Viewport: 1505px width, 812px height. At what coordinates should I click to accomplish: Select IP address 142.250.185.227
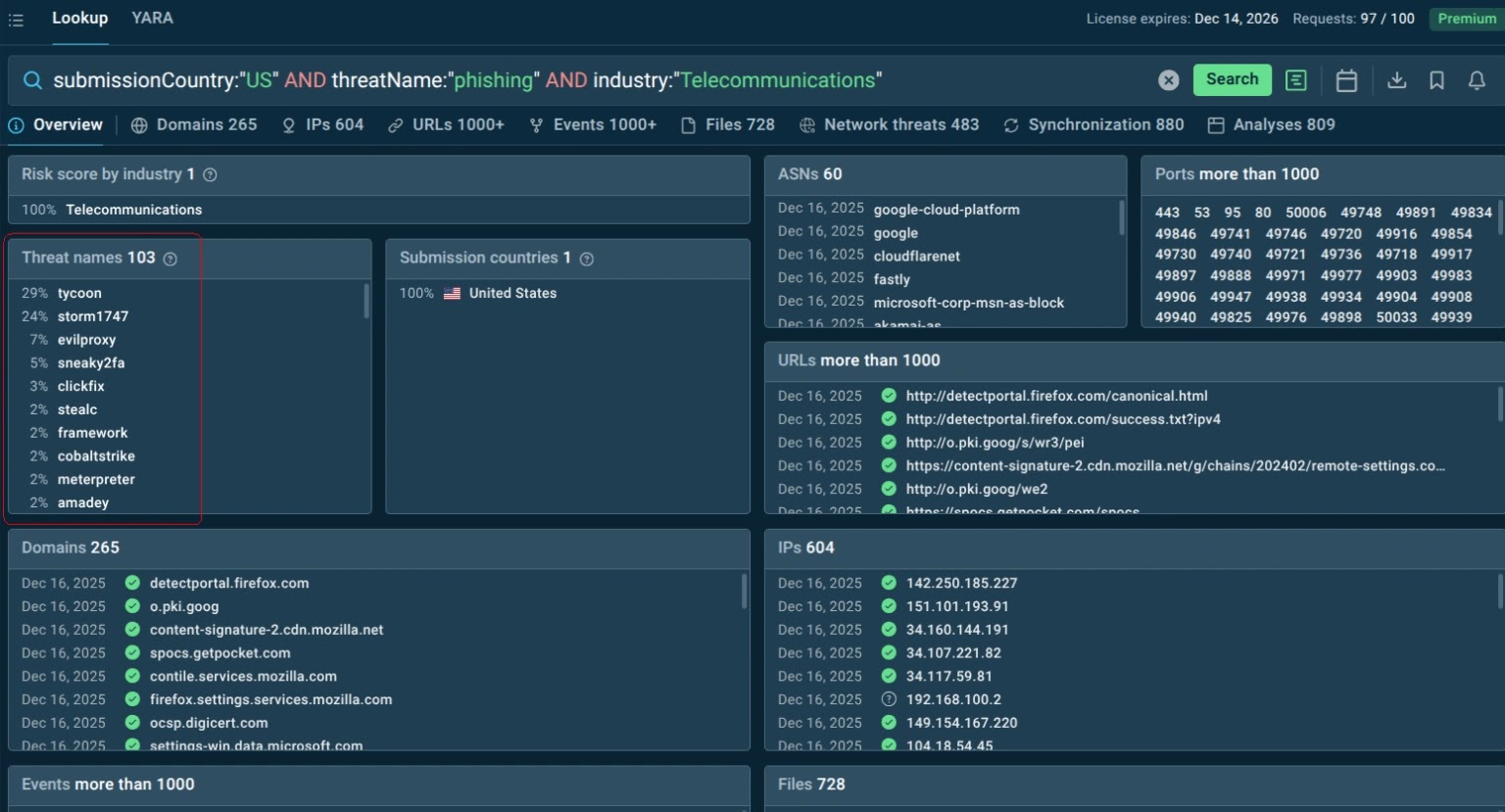pos(961,583)
